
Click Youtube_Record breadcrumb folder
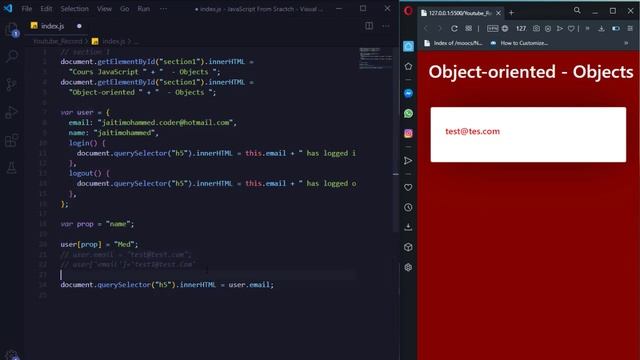tap(58, 41)
